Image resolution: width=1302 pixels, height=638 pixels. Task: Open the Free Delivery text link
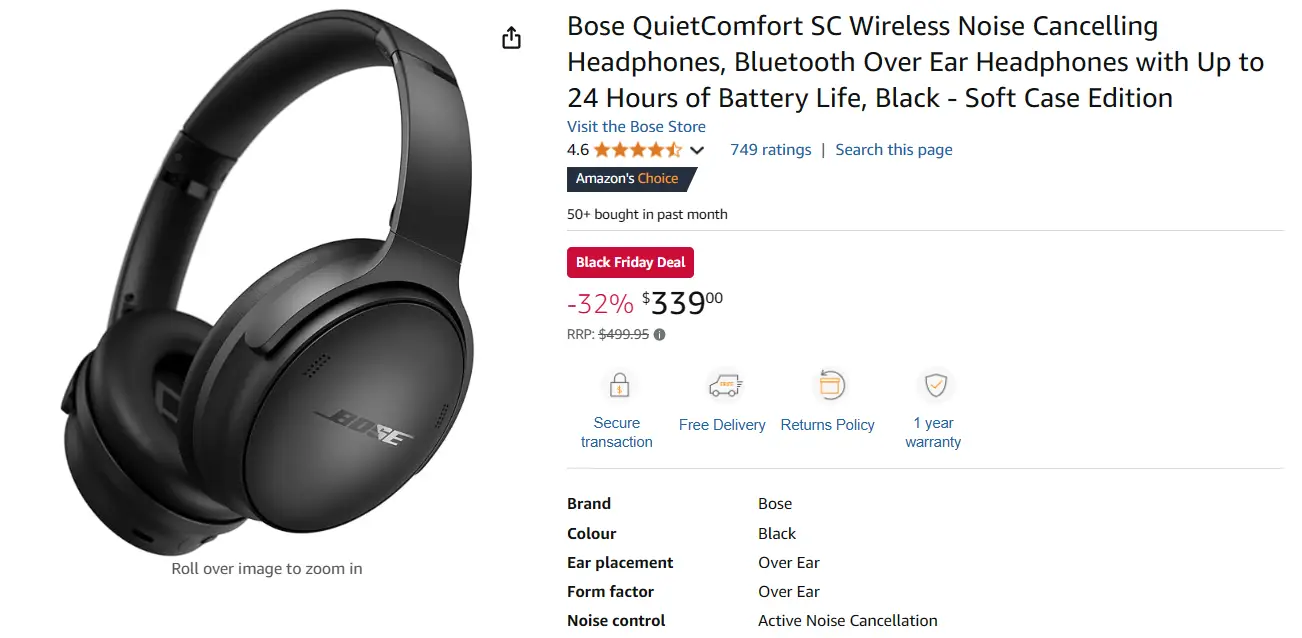pos(722,425)
